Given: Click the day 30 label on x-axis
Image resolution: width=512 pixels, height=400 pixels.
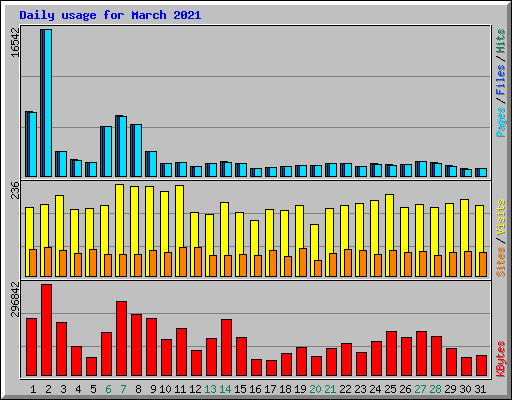Looking at the screenshot, I should click(465, 389).
